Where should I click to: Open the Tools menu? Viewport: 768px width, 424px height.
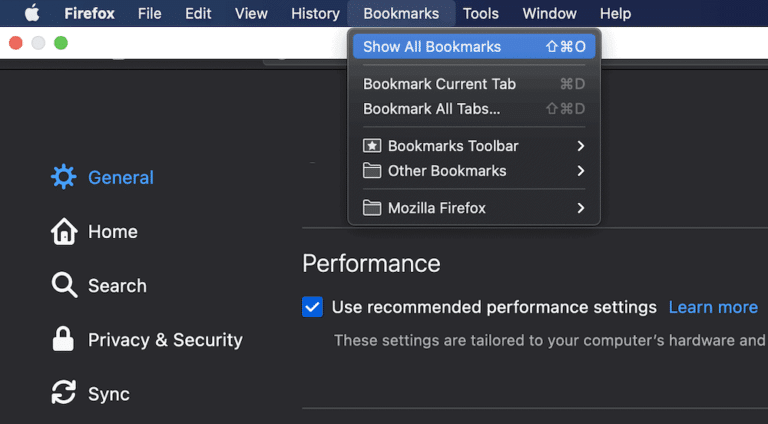point(480,14)
